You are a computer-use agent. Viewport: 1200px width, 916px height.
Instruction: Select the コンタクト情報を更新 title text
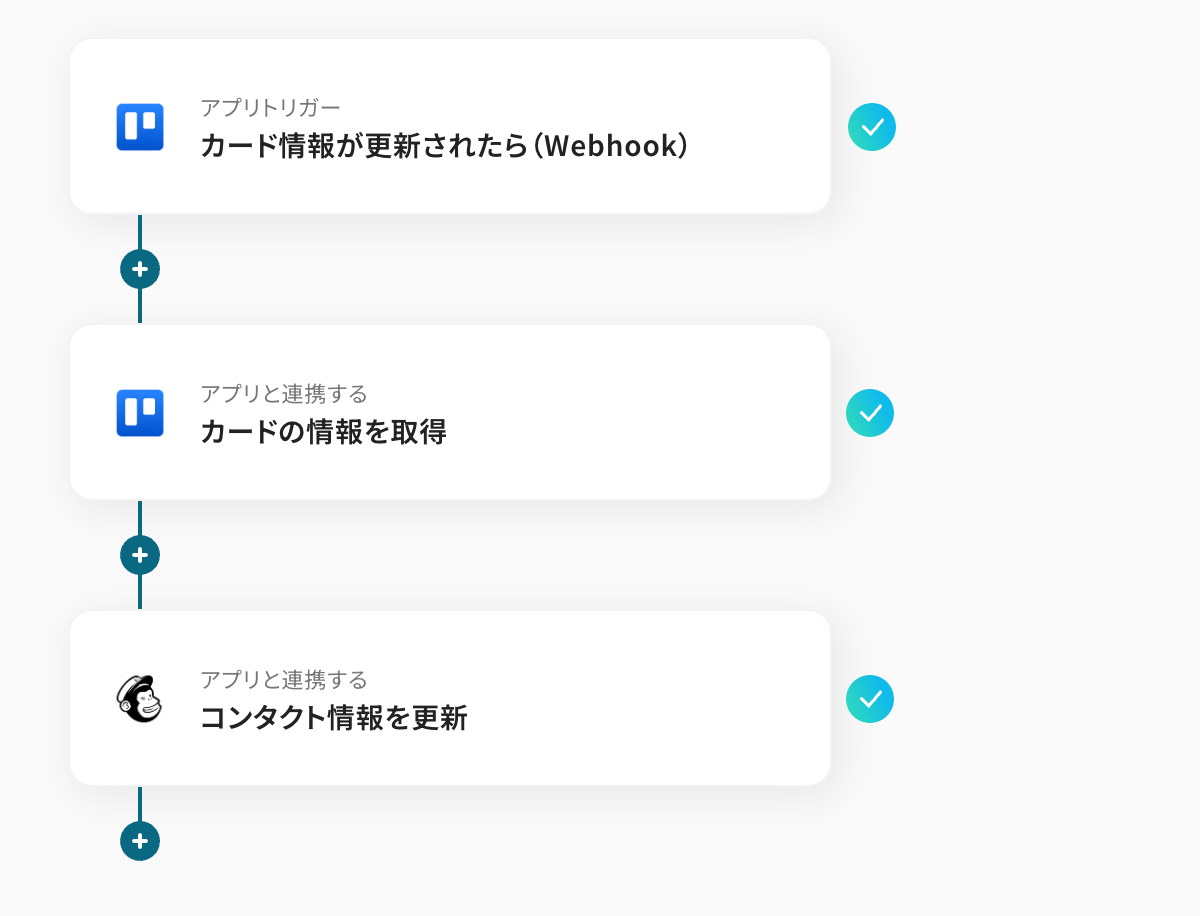[x=334, y=718]
